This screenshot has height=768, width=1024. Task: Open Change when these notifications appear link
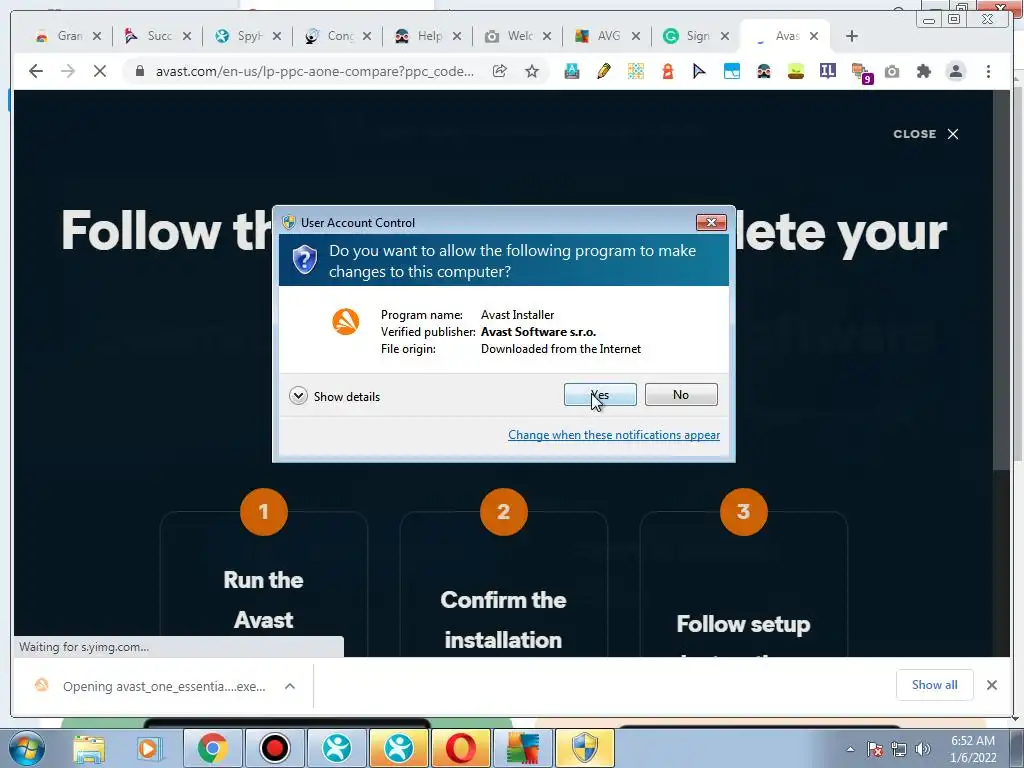coord(614,435)
